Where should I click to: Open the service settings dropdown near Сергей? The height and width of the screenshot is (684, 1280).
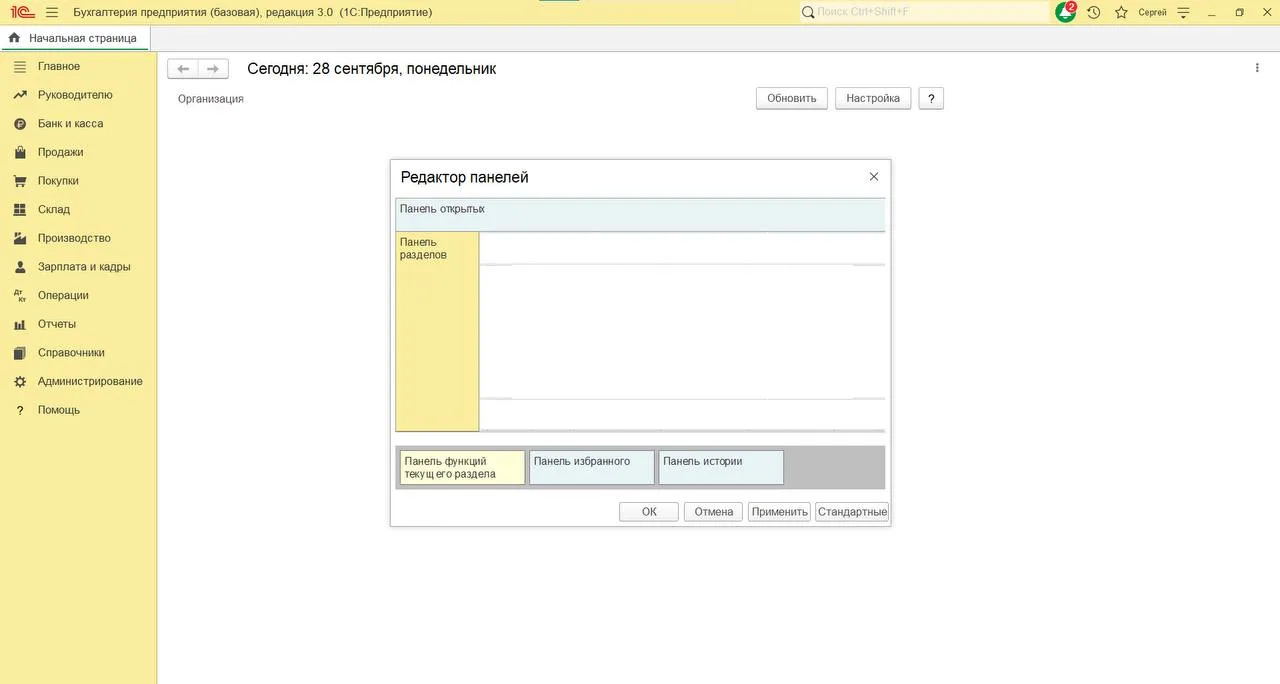[1184, 12]
